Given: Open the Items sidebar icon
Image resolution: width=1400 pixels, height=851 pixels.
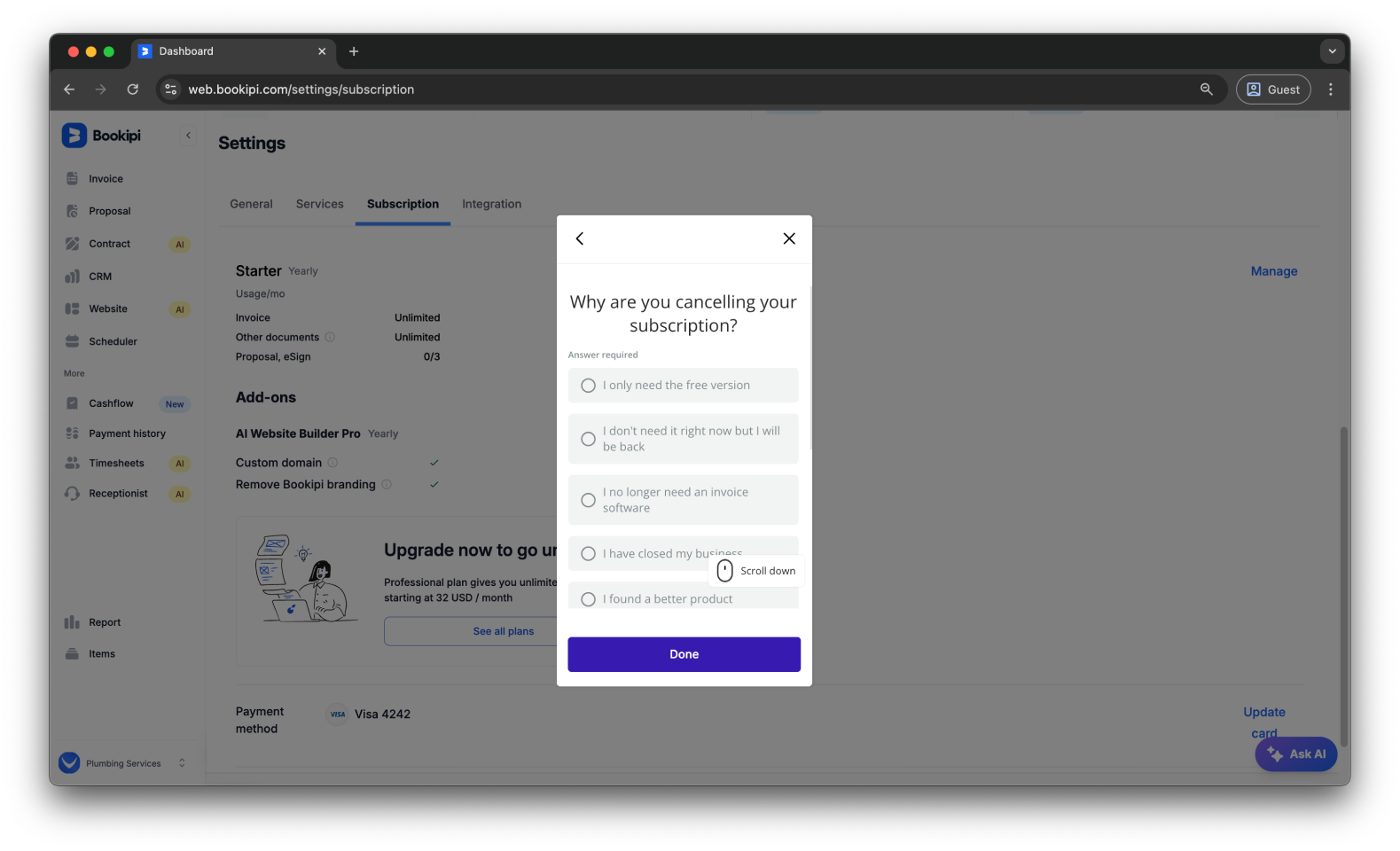Looking at the screenshot, I should click(x=73, y=654).
